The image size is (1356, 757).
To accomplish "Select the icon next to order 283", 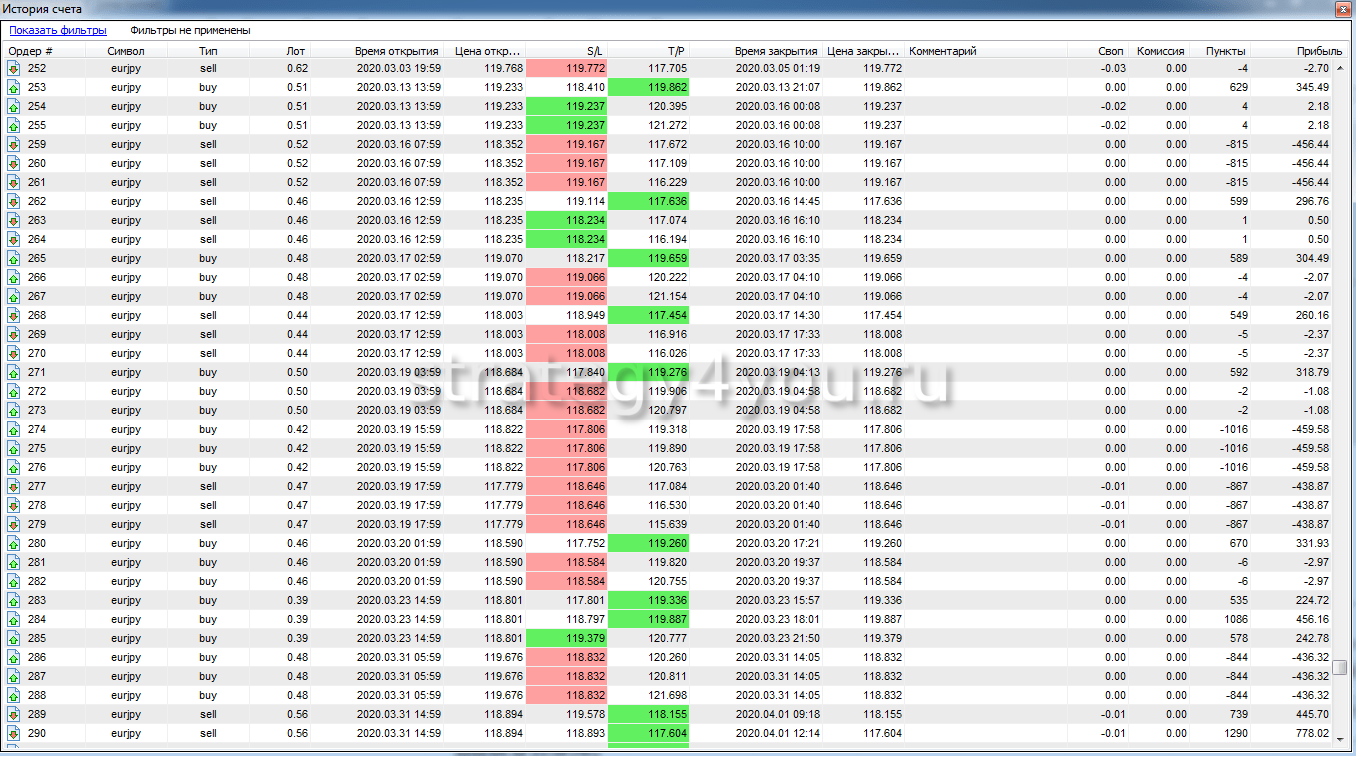I will click(14, 600).
